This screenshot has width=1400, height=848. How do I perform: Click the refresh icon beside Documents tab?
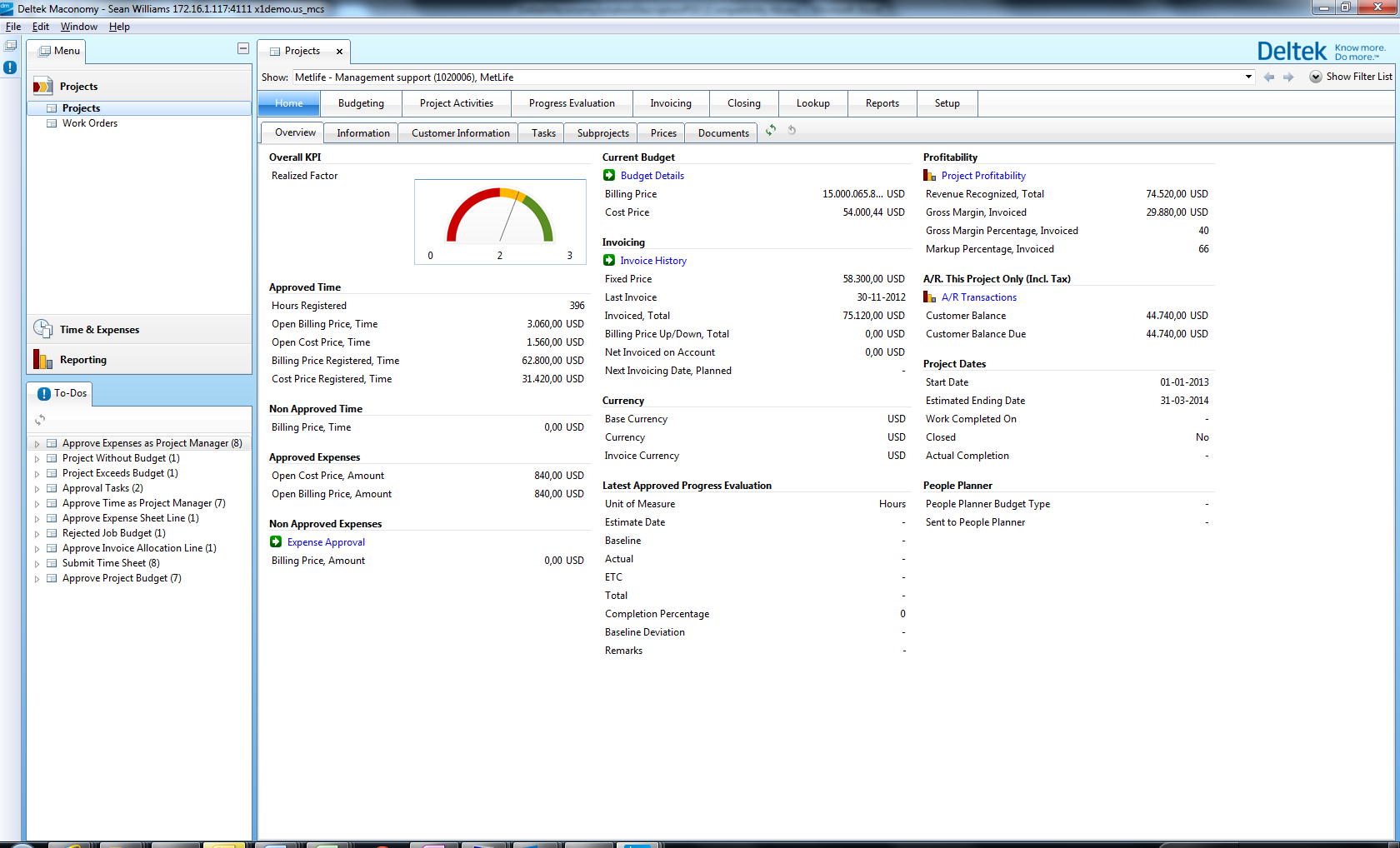pyautogui.click(x=771, y=130)
